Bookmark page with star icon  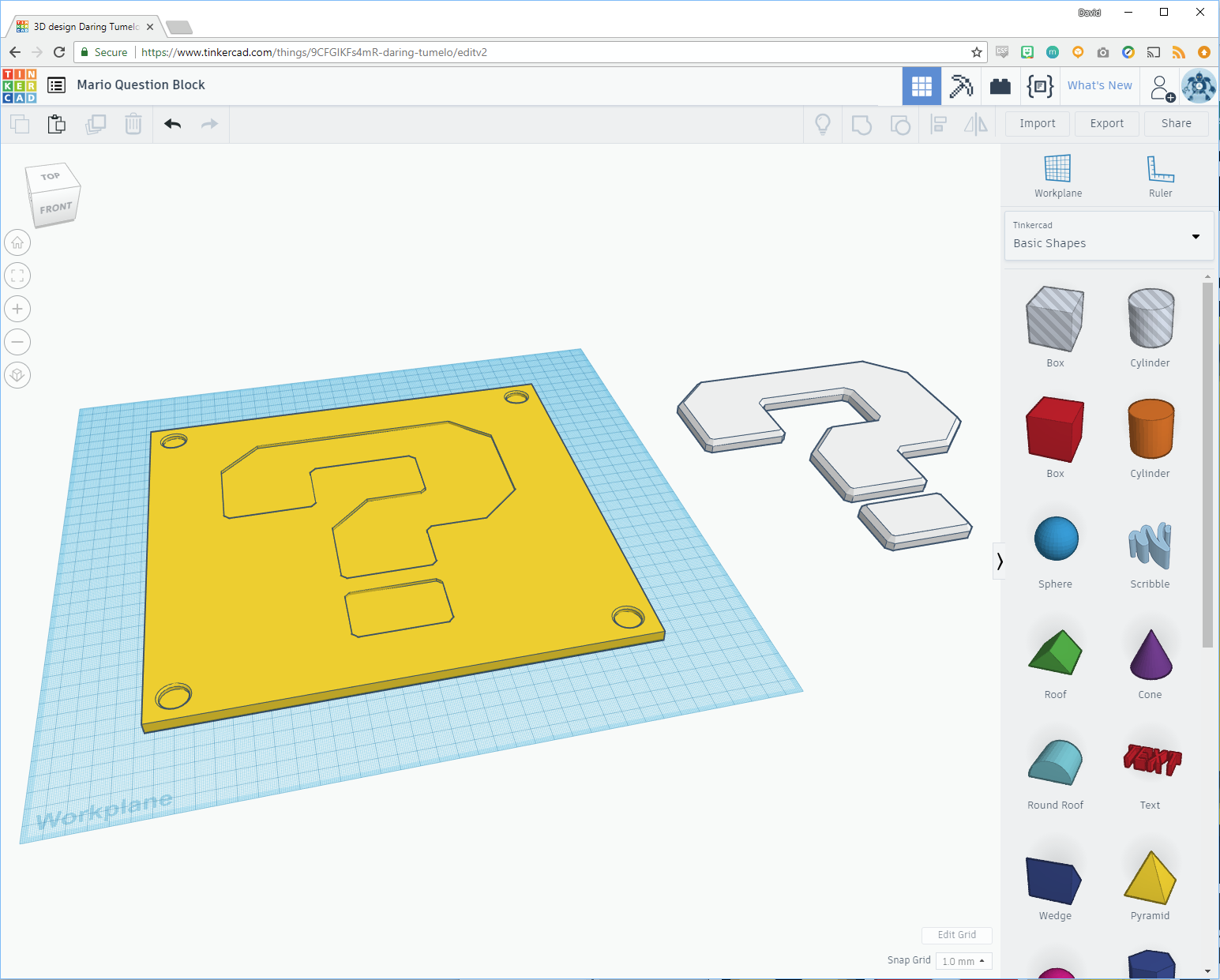pos(977,52)
